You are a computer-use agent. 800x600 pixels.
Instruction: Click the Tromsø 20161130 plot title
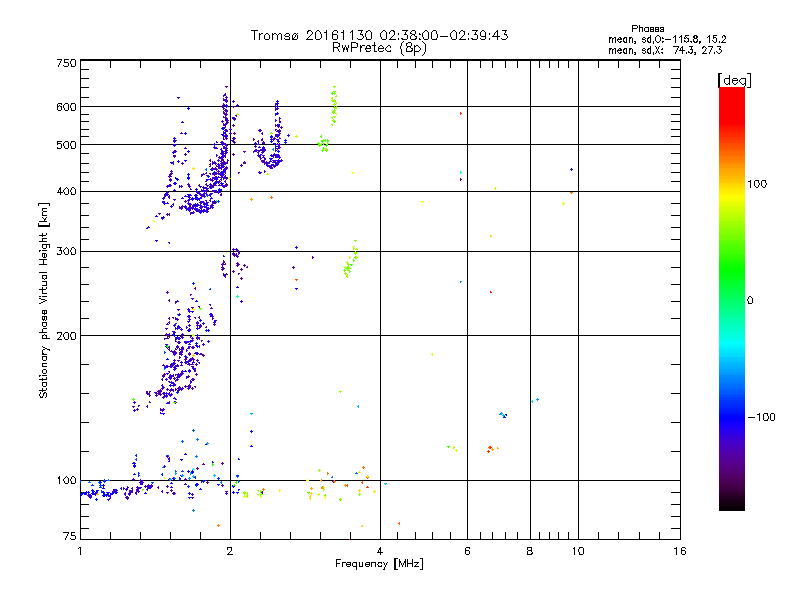(x=379, y=35)
